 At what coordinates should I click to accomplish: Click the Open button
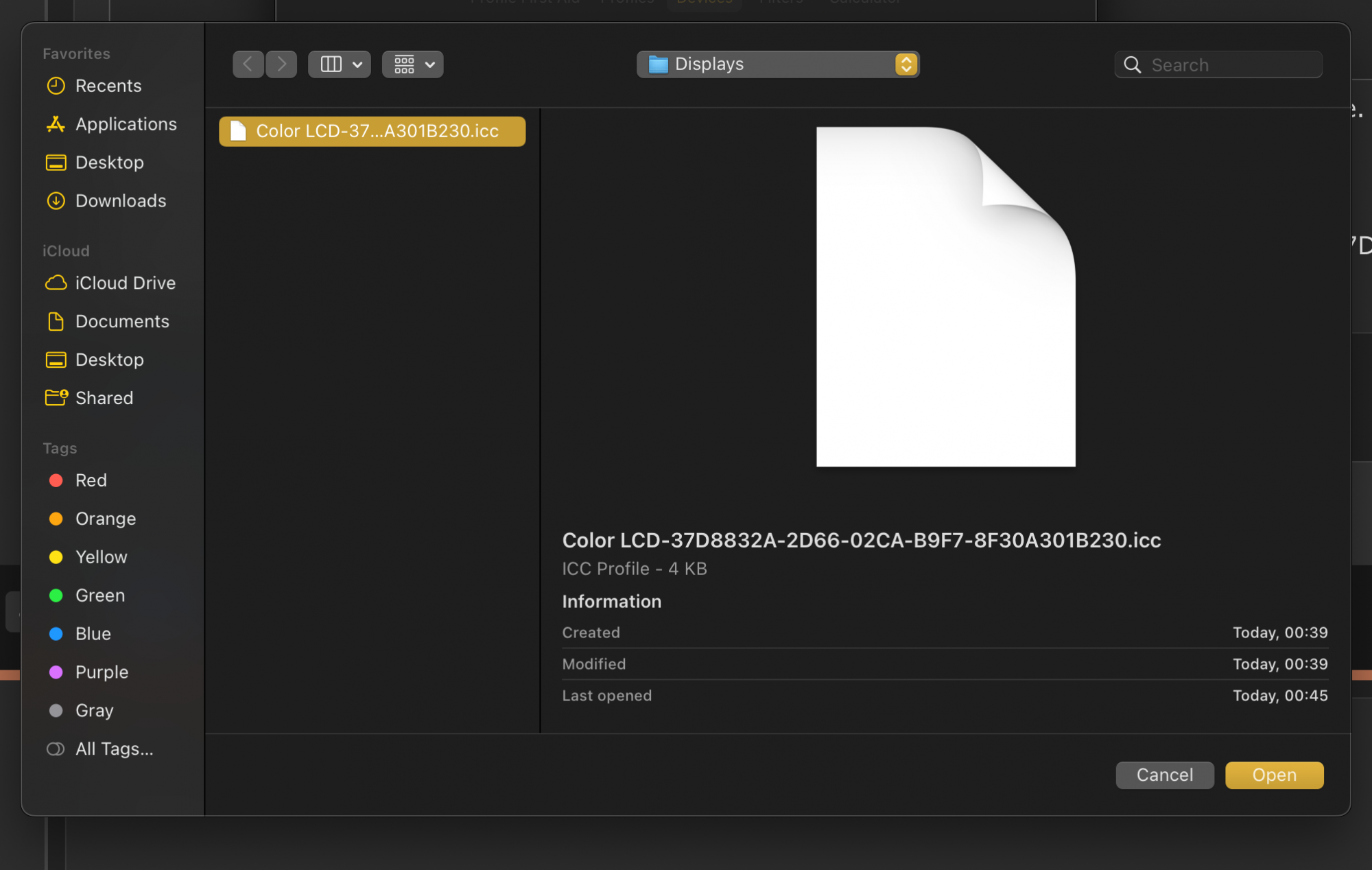point(1274,775)
